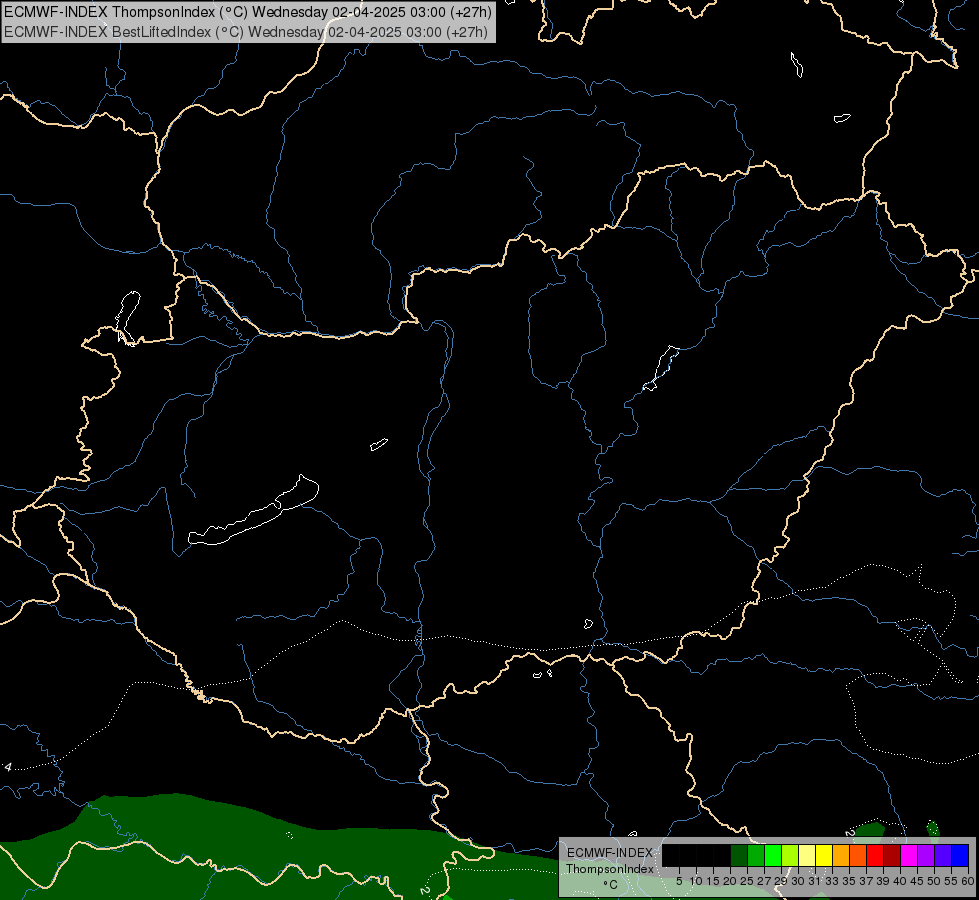
Task: Click the legend tick label 60
Action: pyautogui.click(x=968, y=881)
